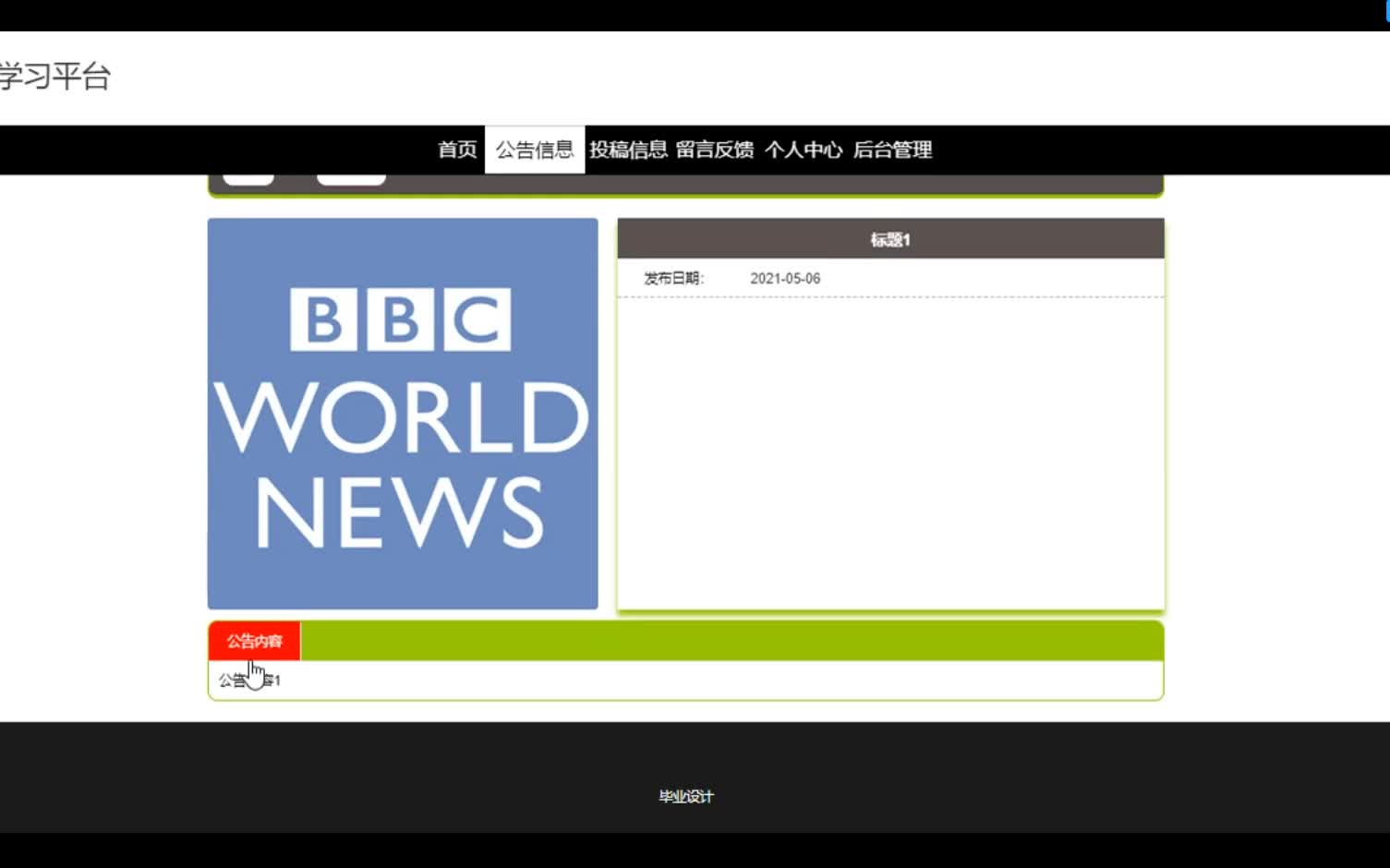This screenshot has width=1390, height=868.
Task: Open 留言反馈 in the nav bar
Action: pos(715,150)
